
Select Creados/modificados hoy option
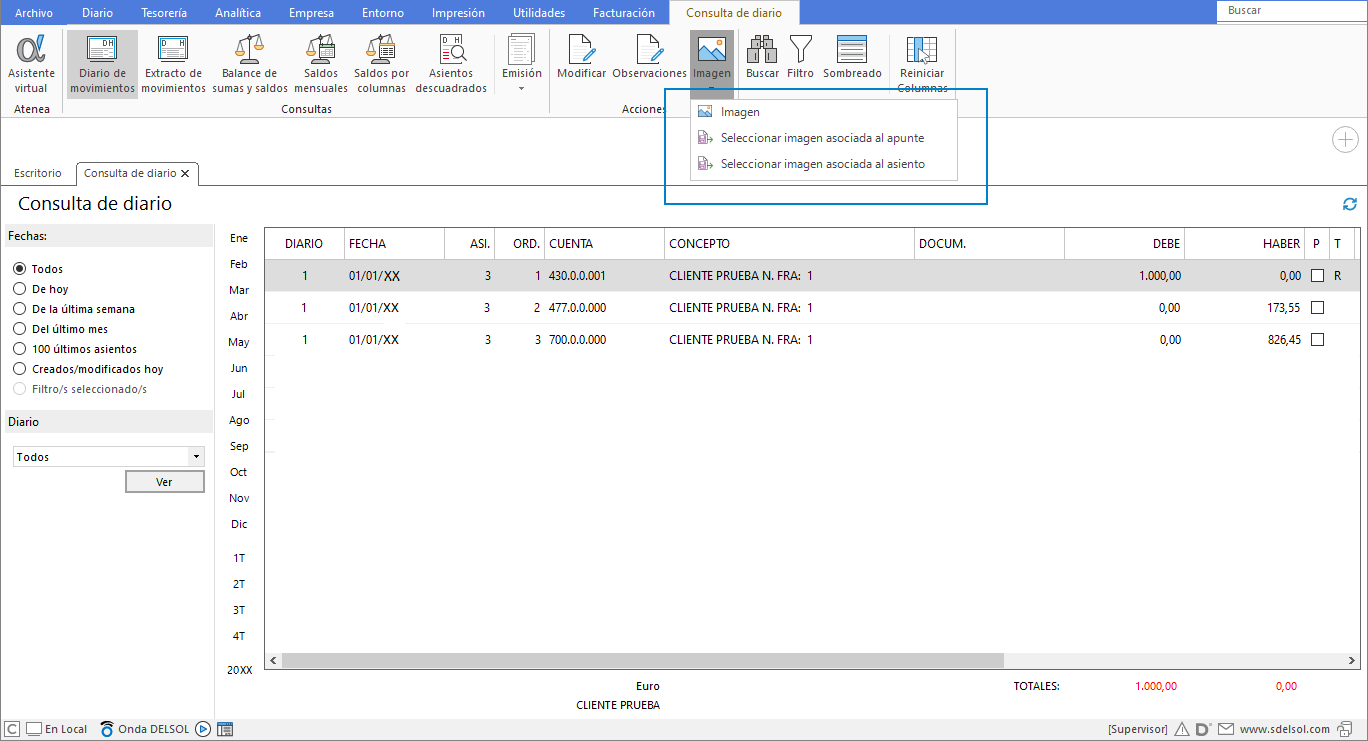19,369
